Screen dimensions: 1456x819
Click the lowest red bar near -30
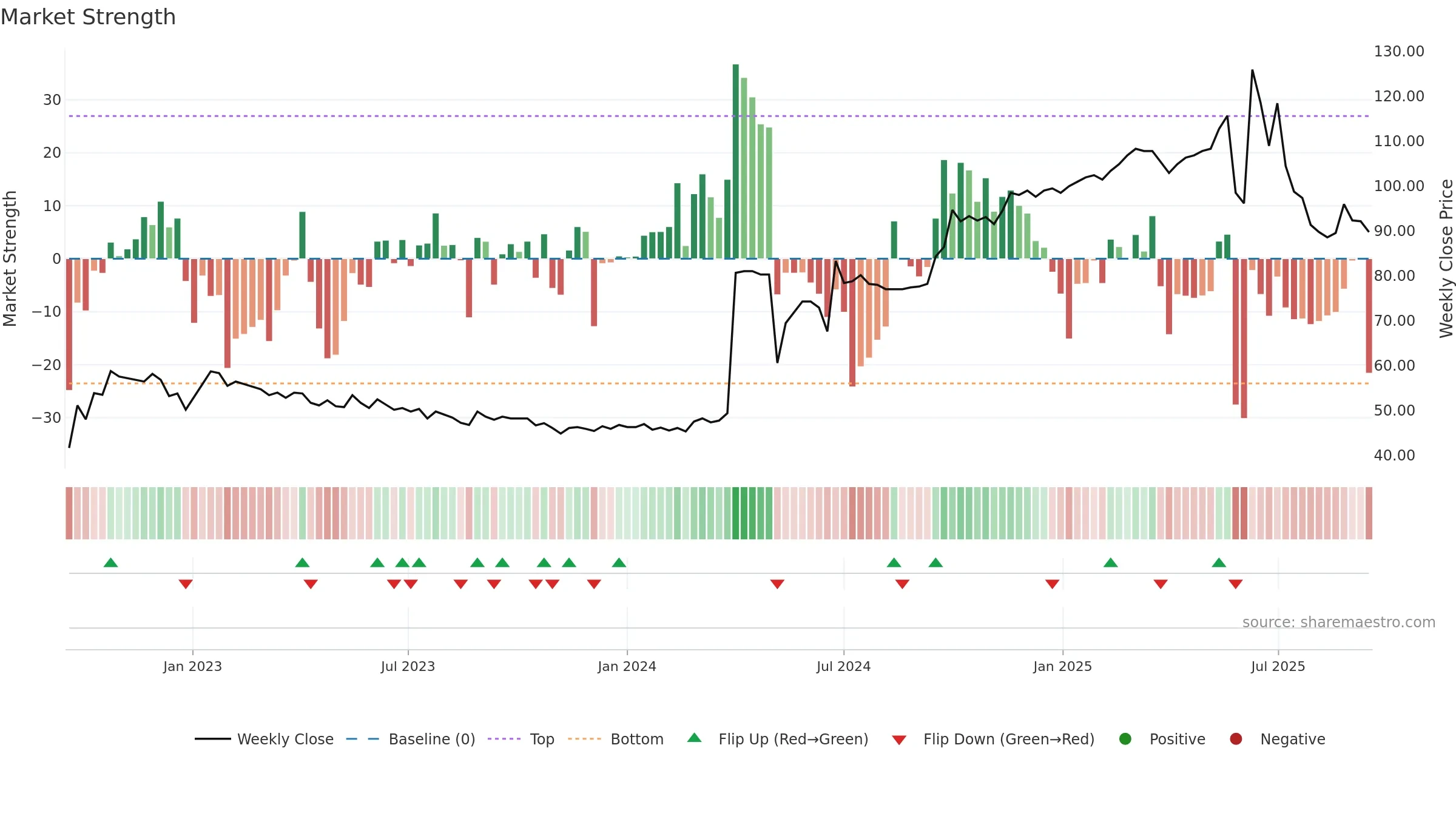pos(1244,339)
